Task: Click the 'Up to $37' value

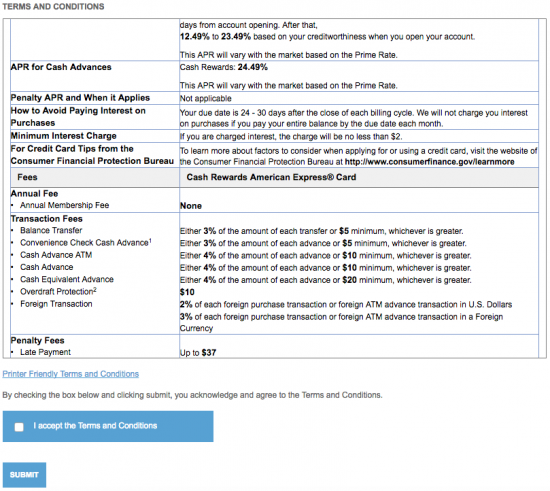Action: click(x=198, y=353)
